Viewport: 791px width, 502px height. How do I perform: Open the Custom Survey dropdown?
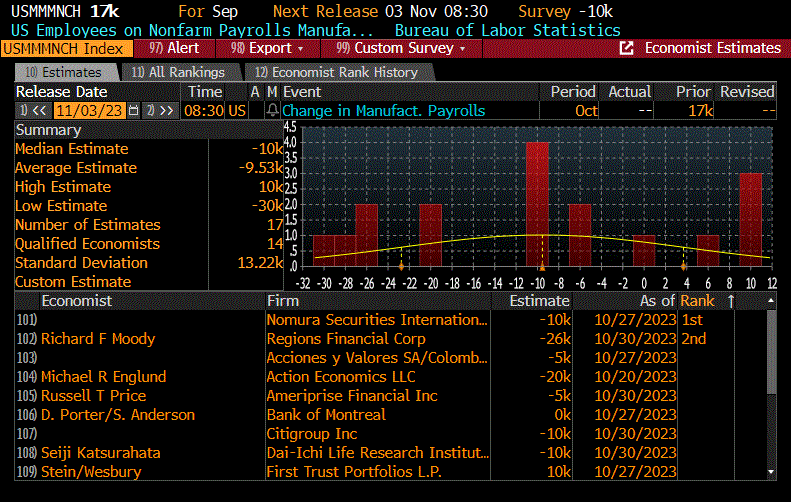coord(401,48)
